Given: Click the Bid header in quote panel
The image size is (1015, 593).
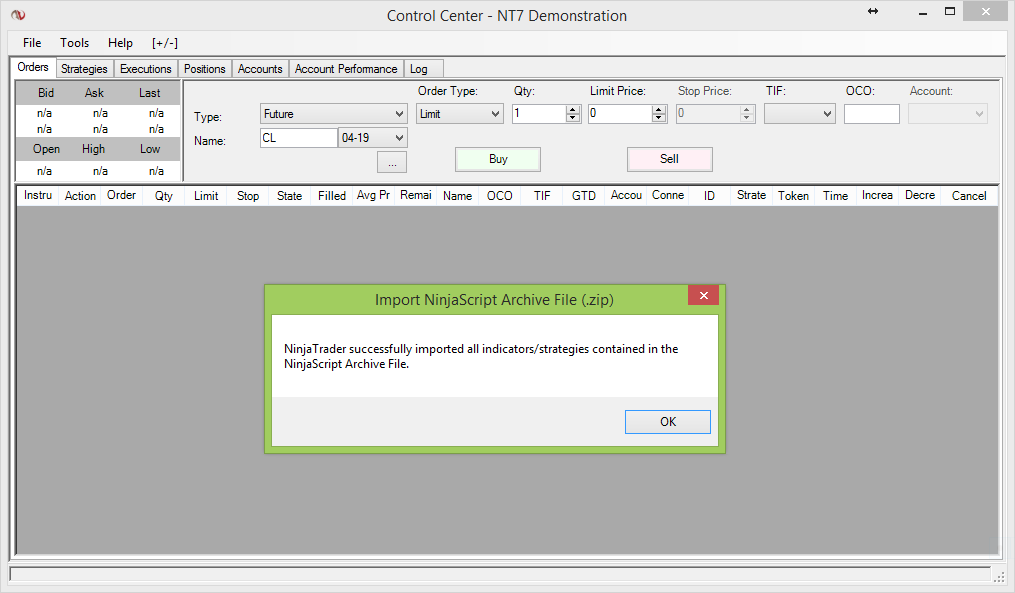Looking at the screenshot, I should click(45, 93).
